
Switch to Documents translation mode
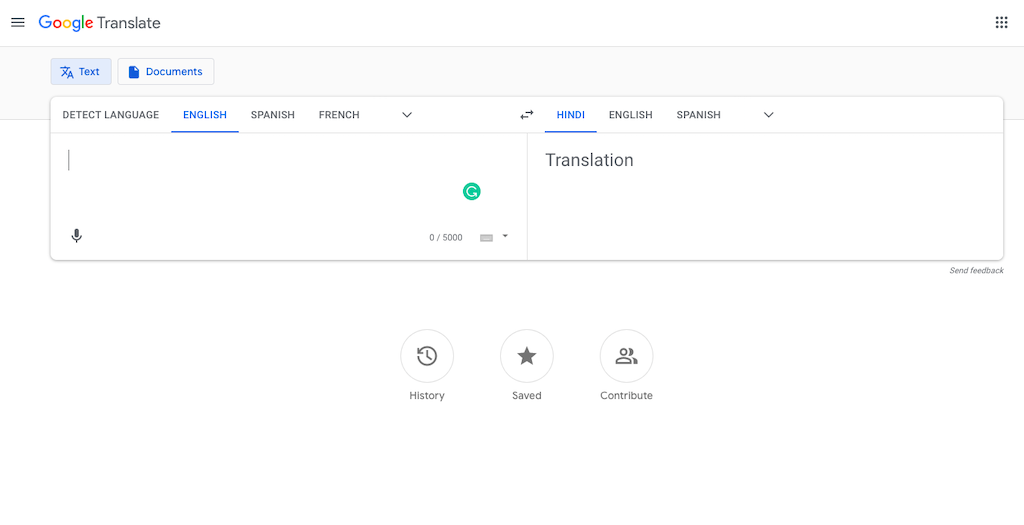click(x=166, y=72)
